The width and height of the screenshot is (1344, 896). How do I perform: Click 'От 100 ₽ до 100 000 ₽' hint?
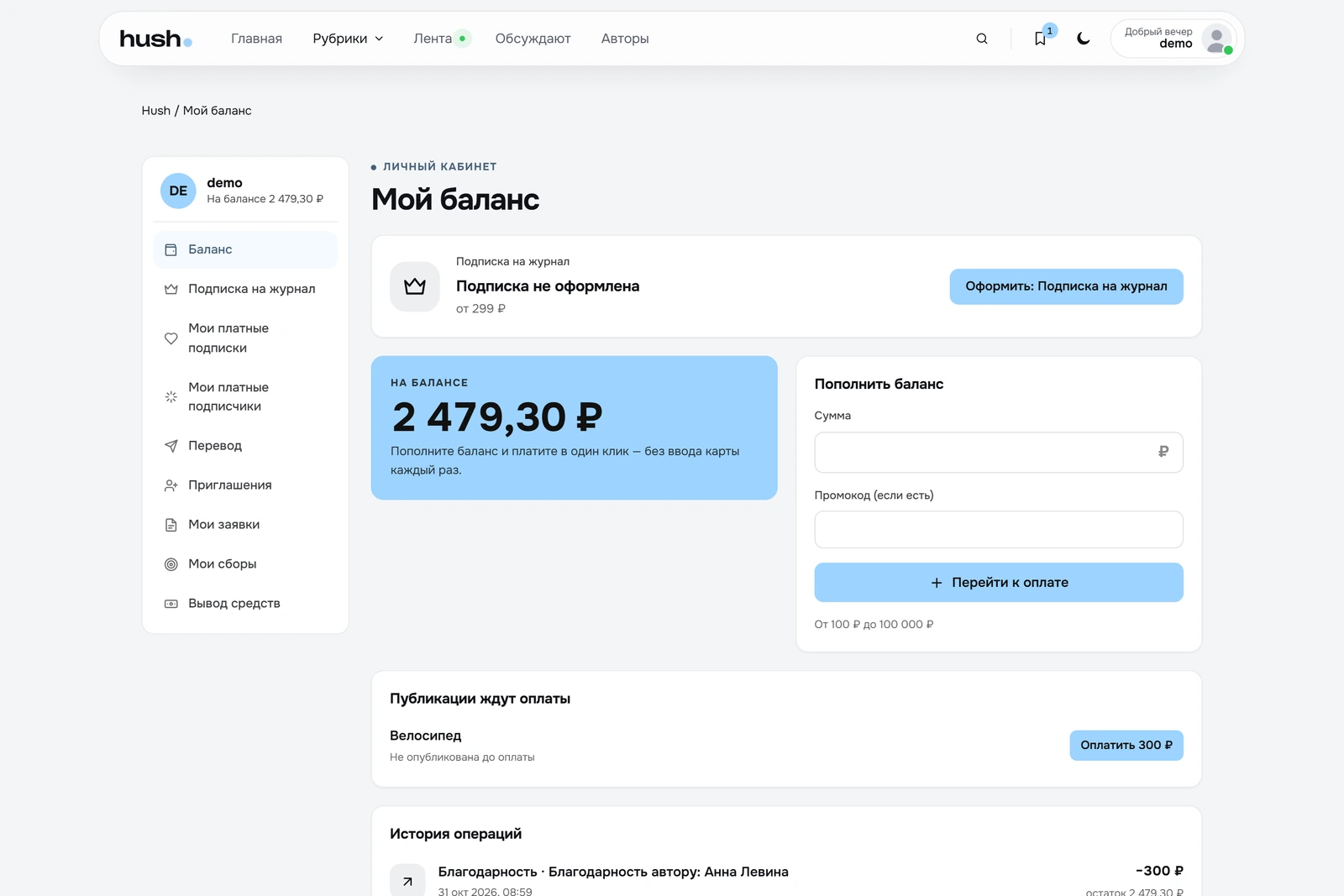[x=874, y=625]
